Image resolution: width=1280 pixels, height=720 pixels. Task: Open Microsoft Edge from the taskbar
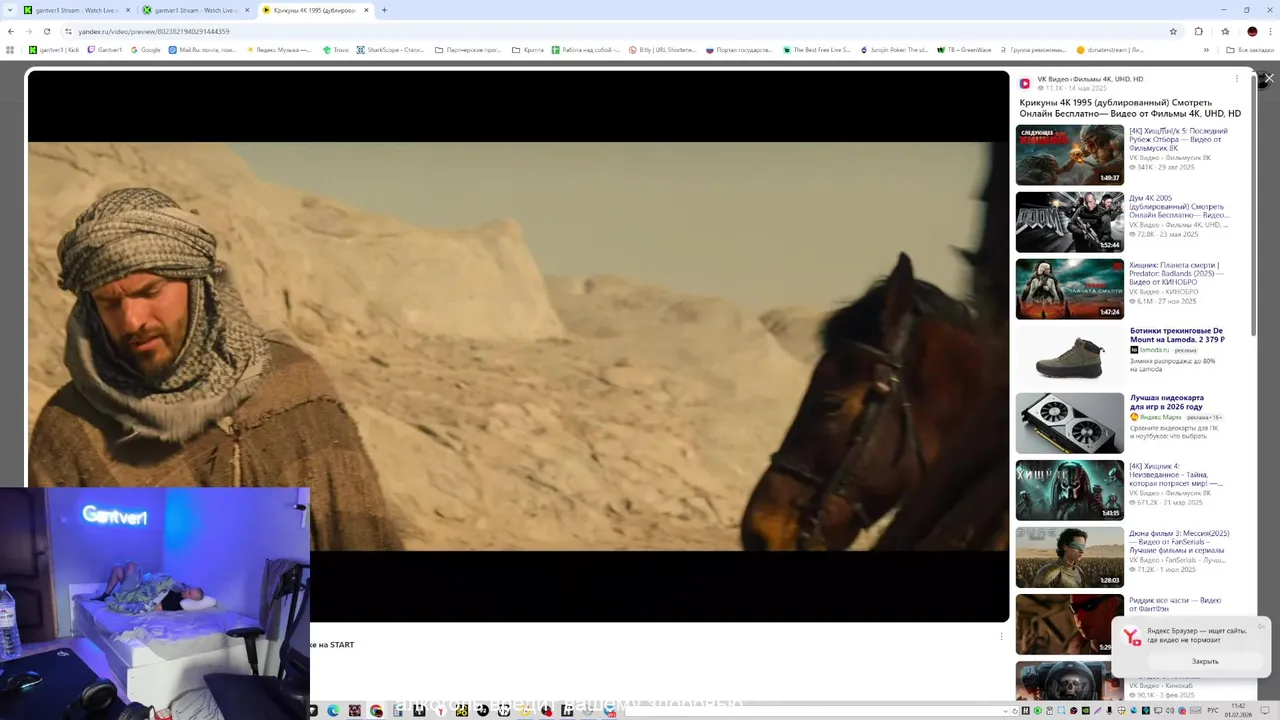(333, 710)
